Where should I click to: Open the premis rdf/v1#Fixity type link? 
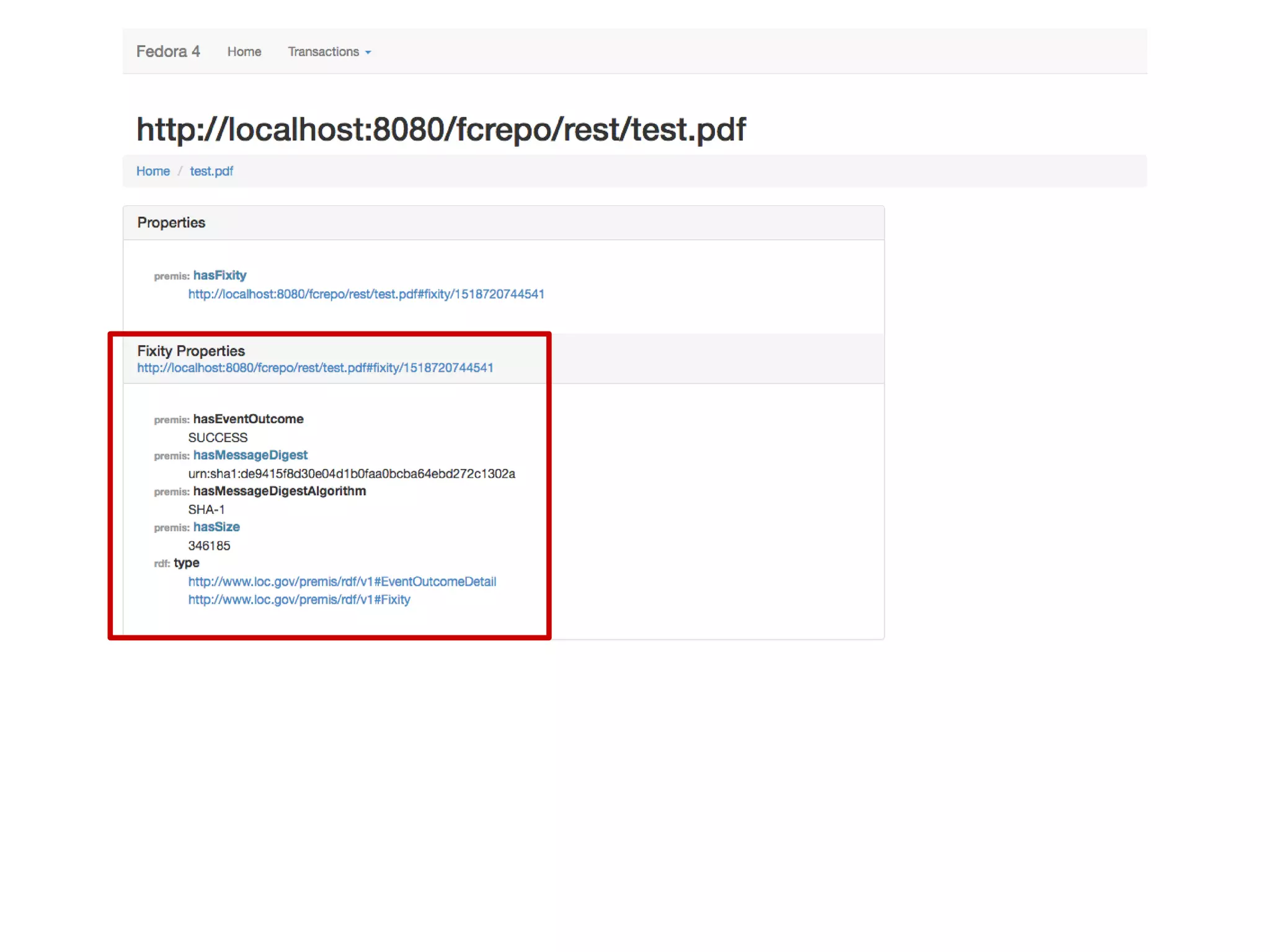299,599
